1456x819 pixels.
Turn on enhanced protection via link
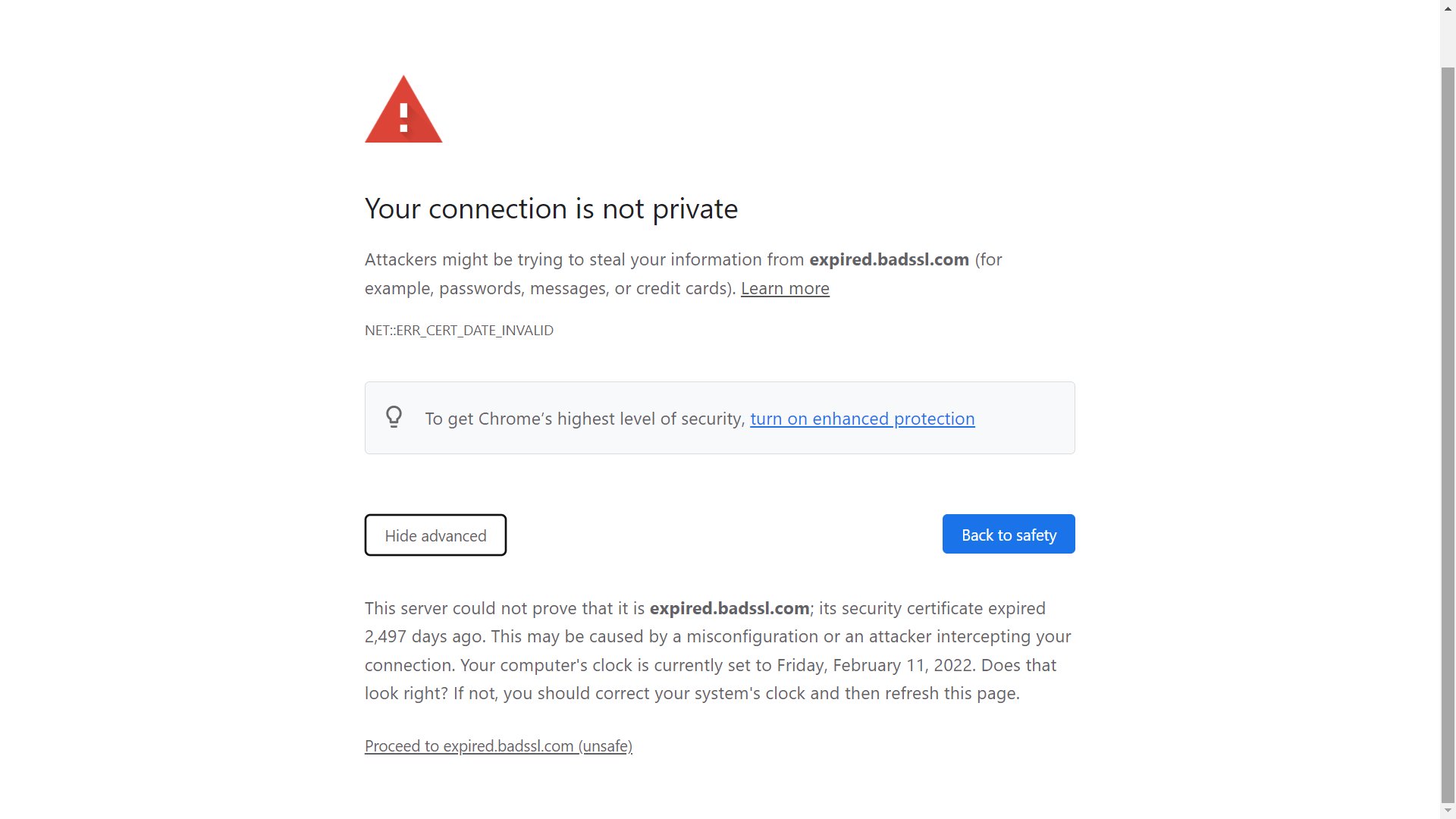coord(862,419)
